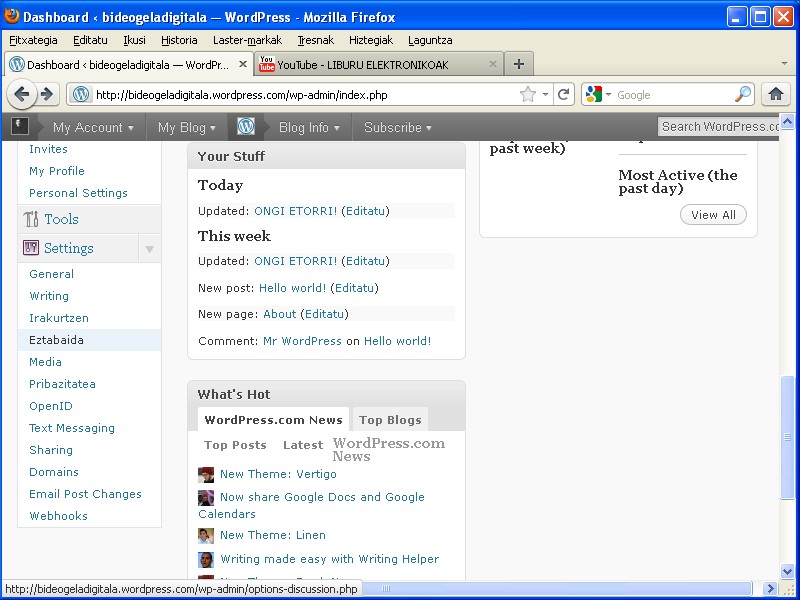800x600 pixels.
Task: Click author avatar beside New Theme: Linen
Action: tap(206, 536)
